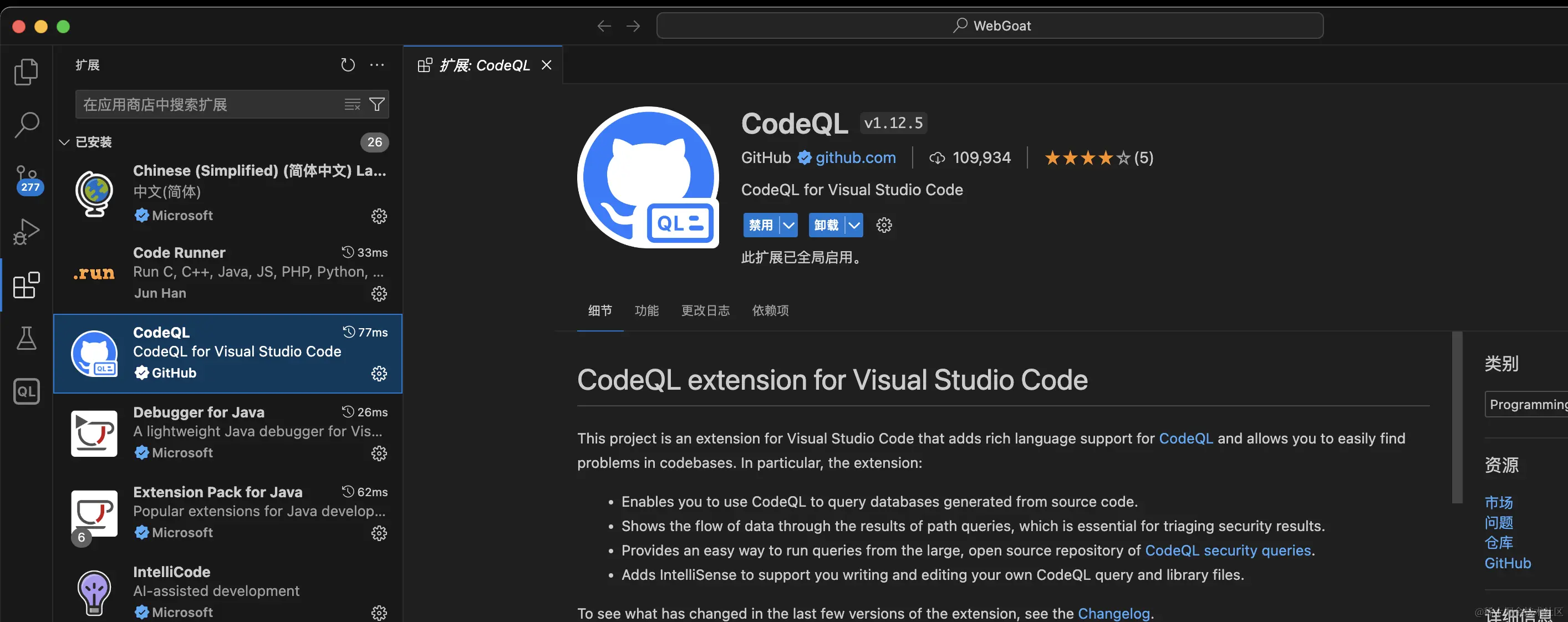Switch to the 更改日志 changelog tab
Screen dimensions: 1568x622
(705, 311)
